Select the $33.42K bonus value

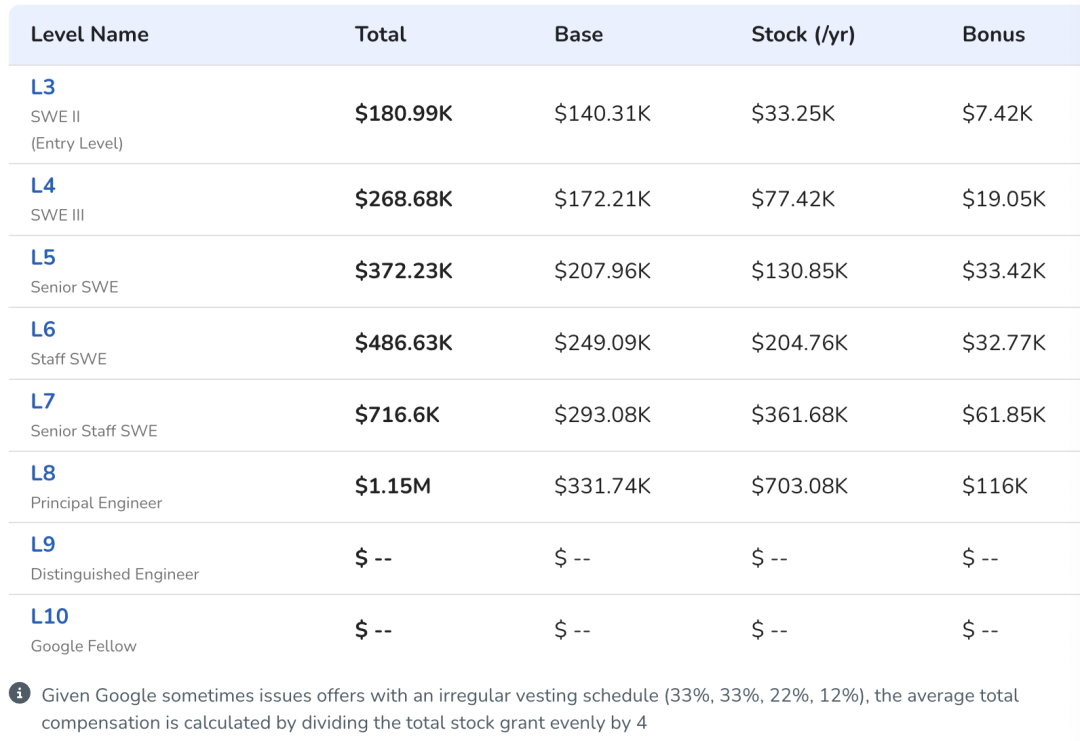(1004, 271)
